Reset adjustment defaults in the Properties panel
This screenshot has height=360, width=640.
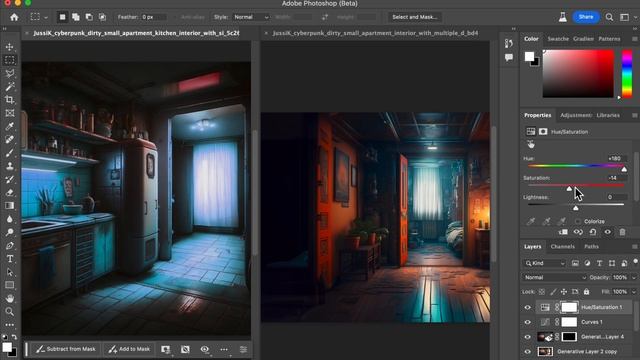click(593, 232)
